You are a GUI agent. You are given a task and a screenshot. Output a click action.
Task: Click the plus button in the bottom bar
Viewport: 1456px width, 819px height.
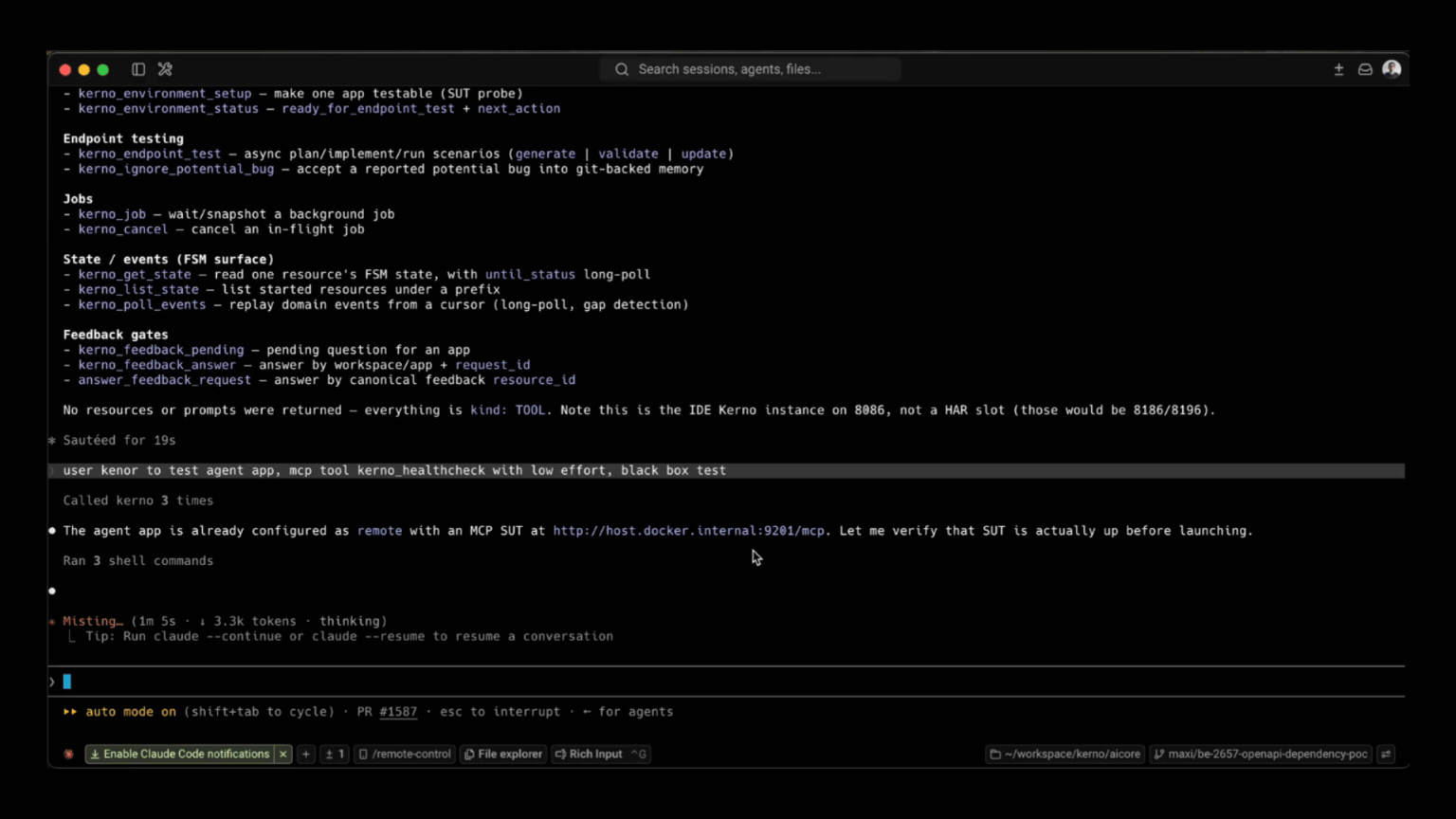tap(306, 755)
